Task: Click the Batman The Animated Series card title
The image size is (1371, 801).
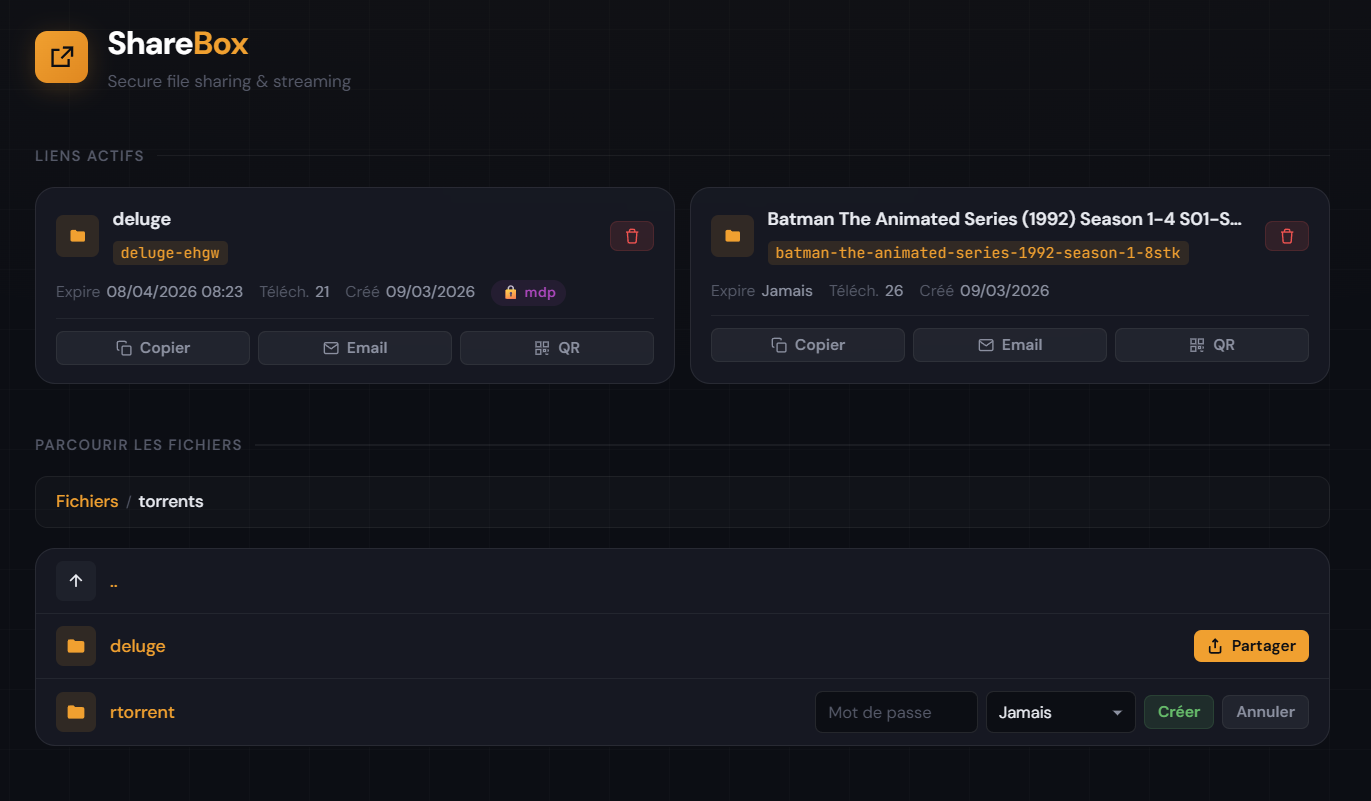Action: (x=1005, y=219)
